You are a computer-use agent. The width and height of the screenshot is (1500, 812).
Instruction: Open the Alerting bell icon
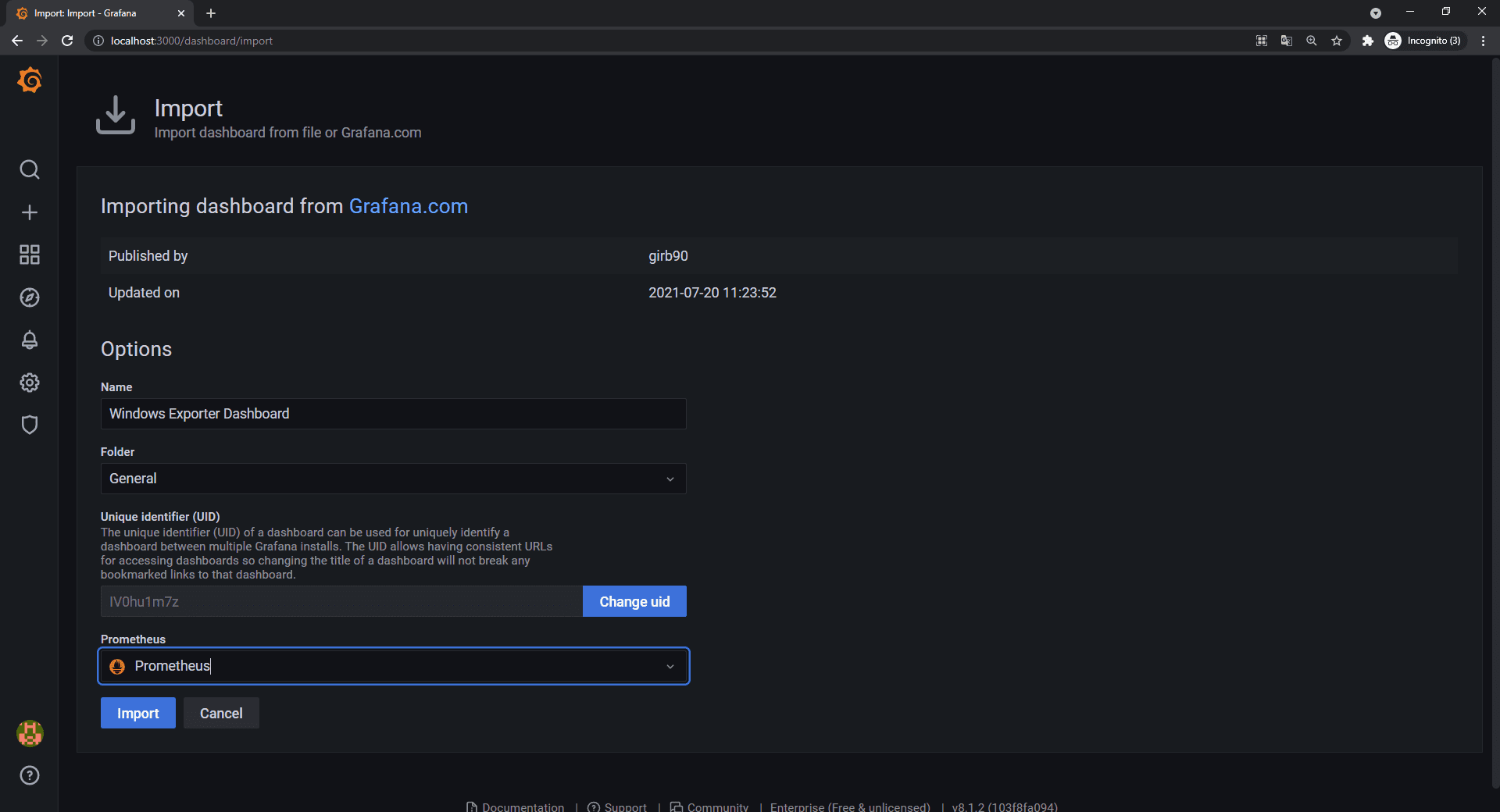pos(29,340)
